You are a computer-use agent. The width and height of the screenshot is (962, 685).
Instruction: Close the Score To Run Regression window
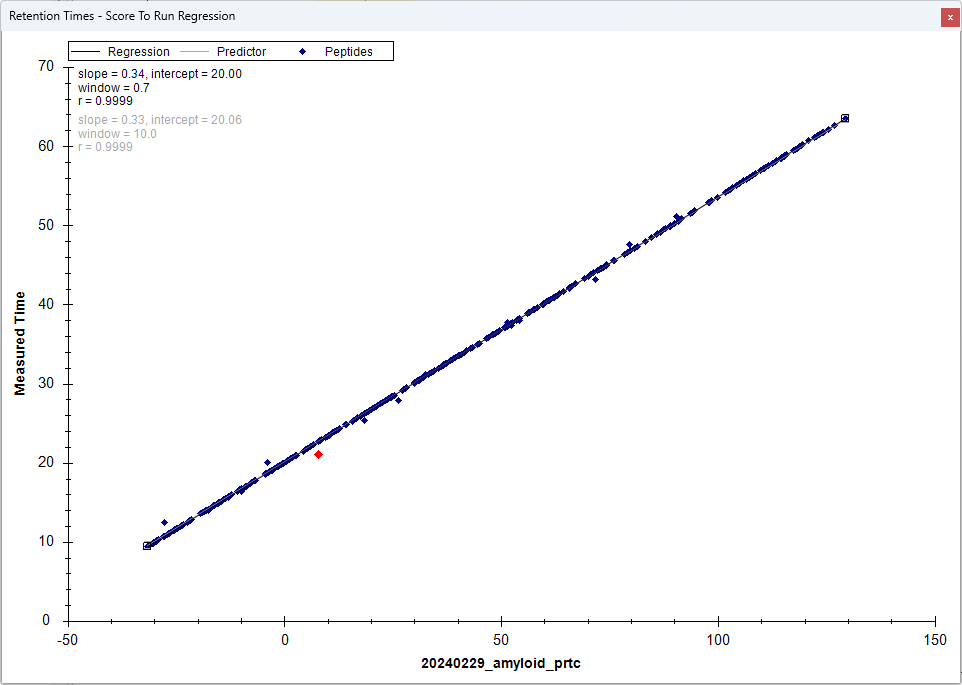coord(949,17)
